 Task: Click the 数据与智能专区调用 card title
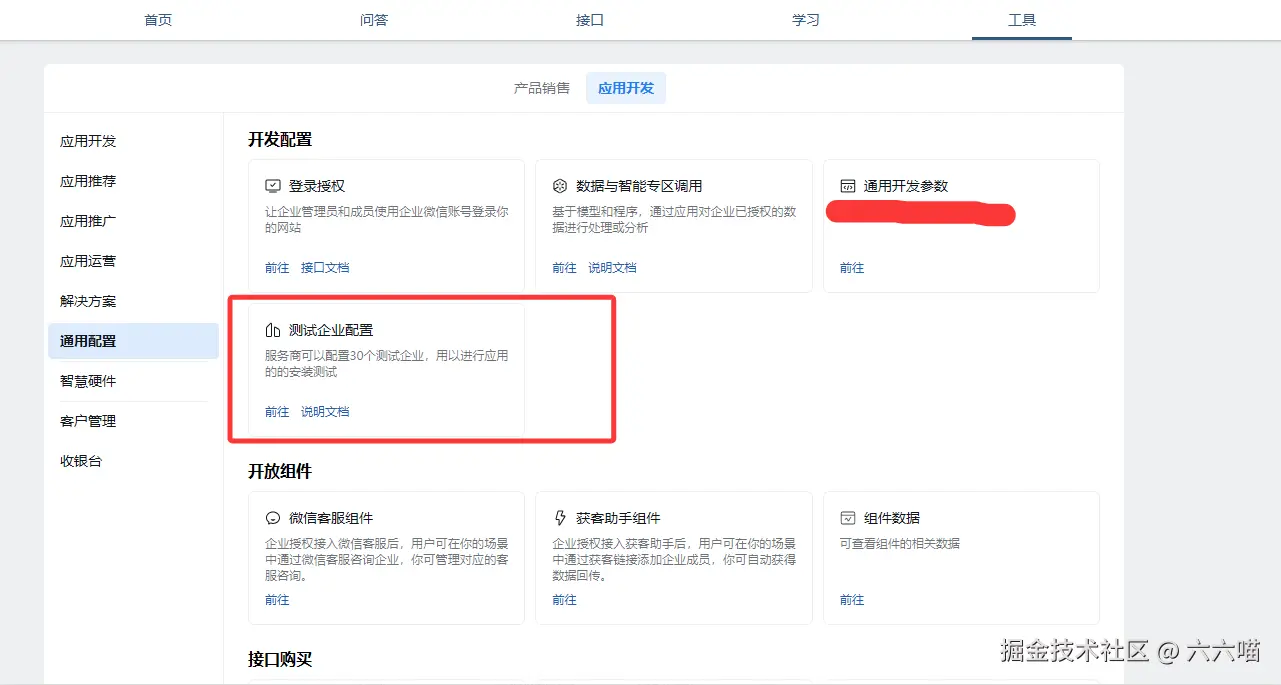pos(639,186)
